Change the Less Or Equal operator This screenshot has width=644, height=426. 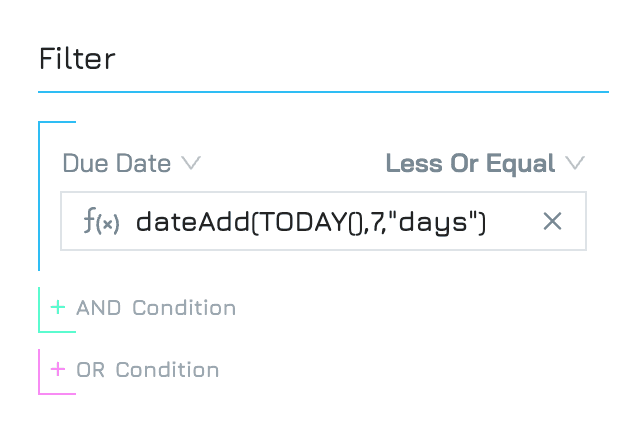click(x=470, y=163)
